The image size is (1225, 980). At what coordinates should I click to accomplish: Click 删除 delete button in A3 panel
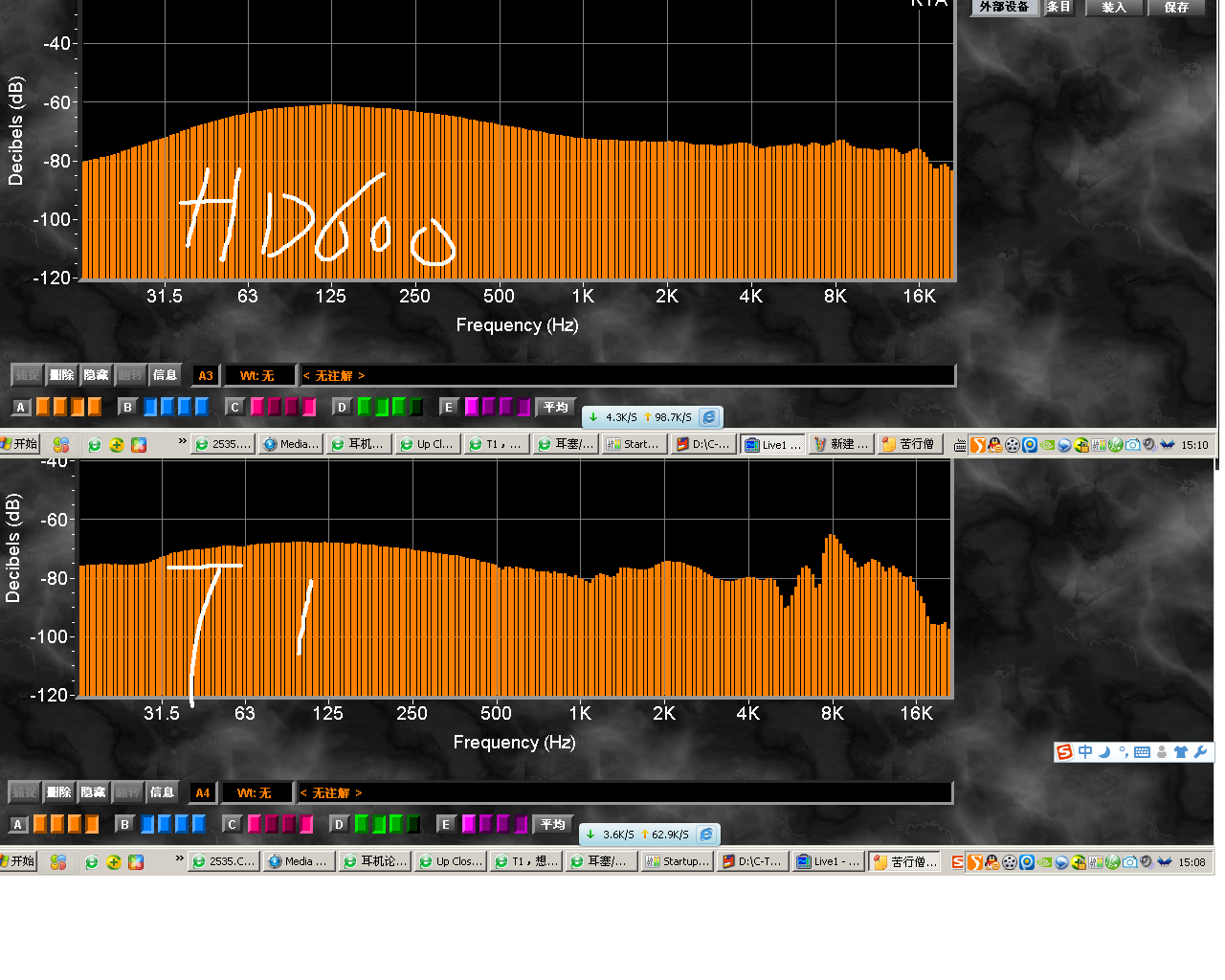(62, 375)
